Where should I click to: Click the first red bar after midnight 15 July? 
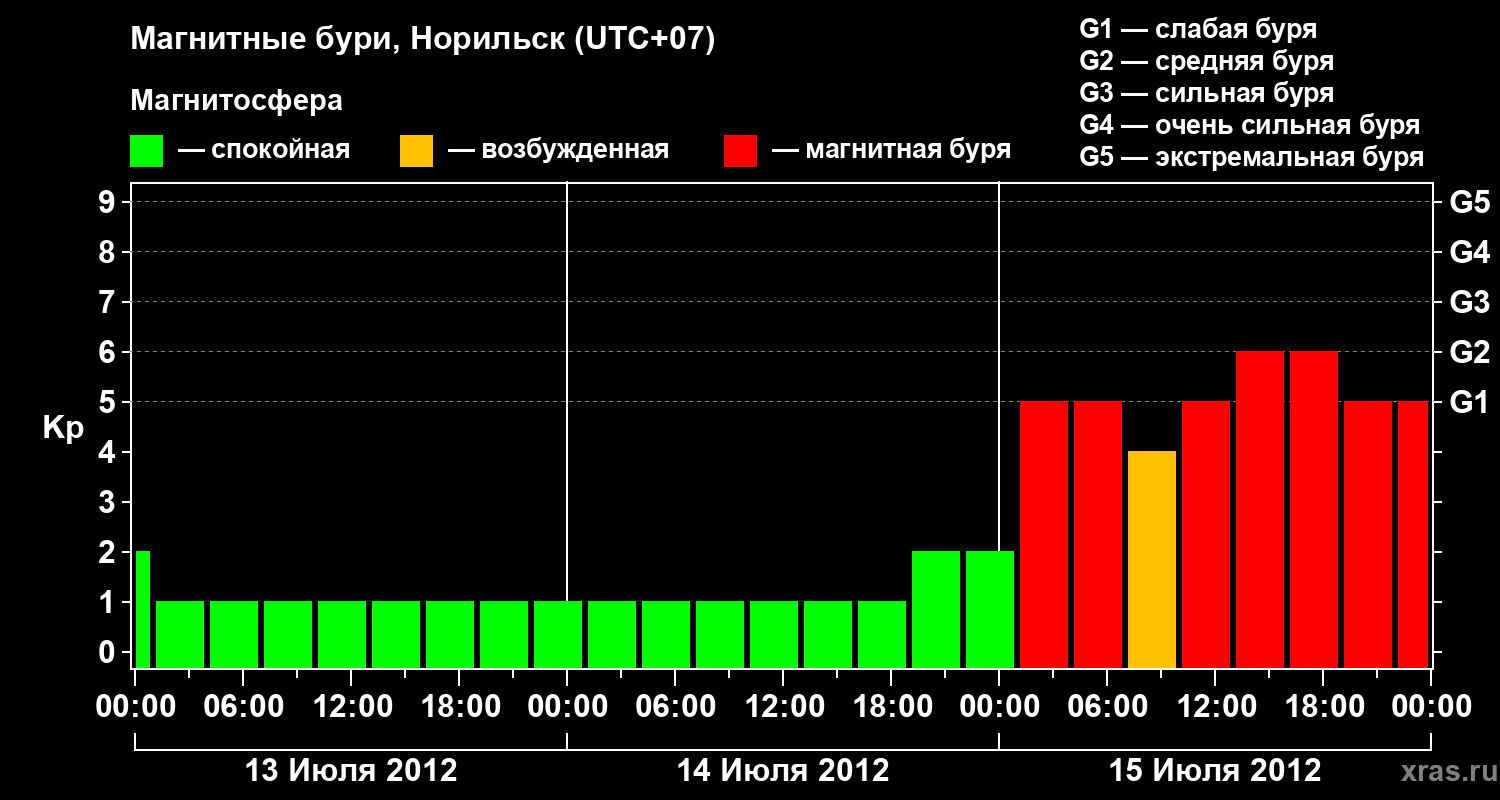[x=1044, y=534]
